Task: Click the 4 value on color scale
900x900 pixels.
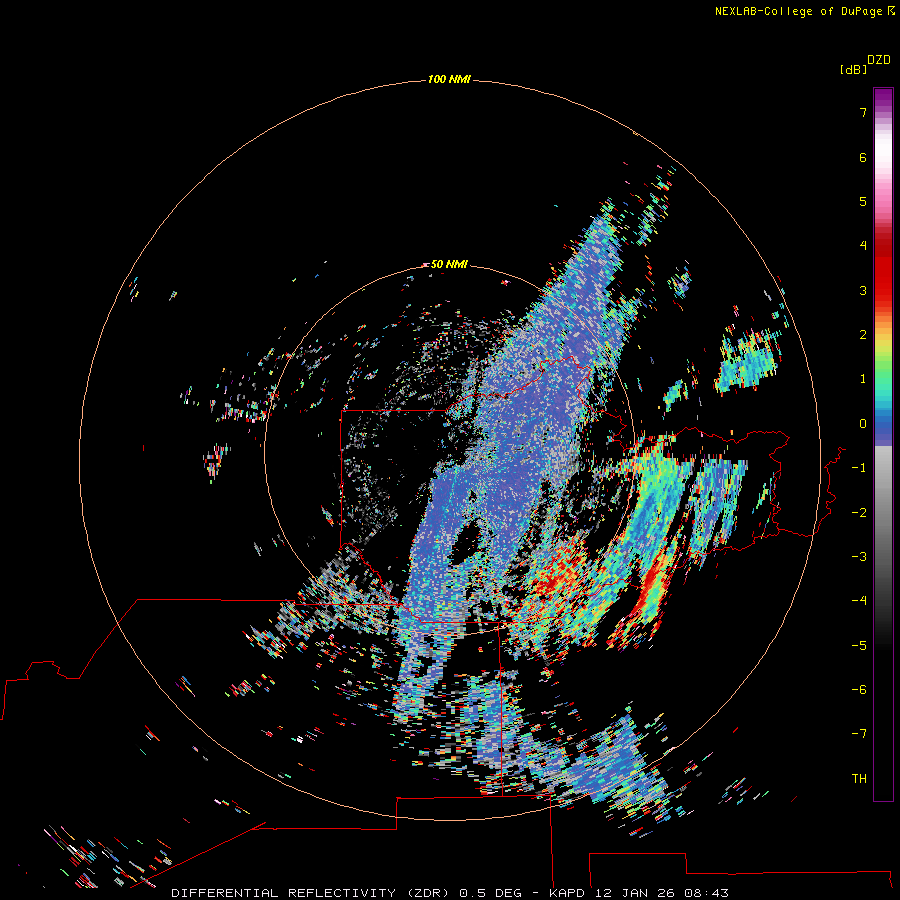Action: click(x=863, y=246)
